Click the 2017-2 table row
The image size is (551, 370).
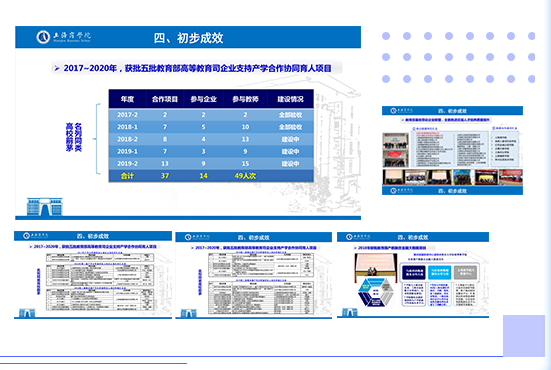point(211,115)
